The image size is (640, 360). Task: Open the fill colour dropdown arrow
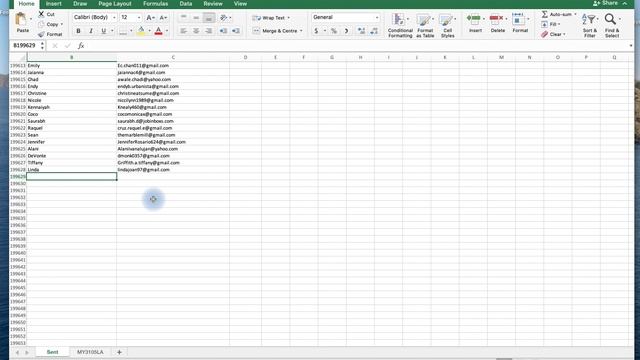[149, 31]
